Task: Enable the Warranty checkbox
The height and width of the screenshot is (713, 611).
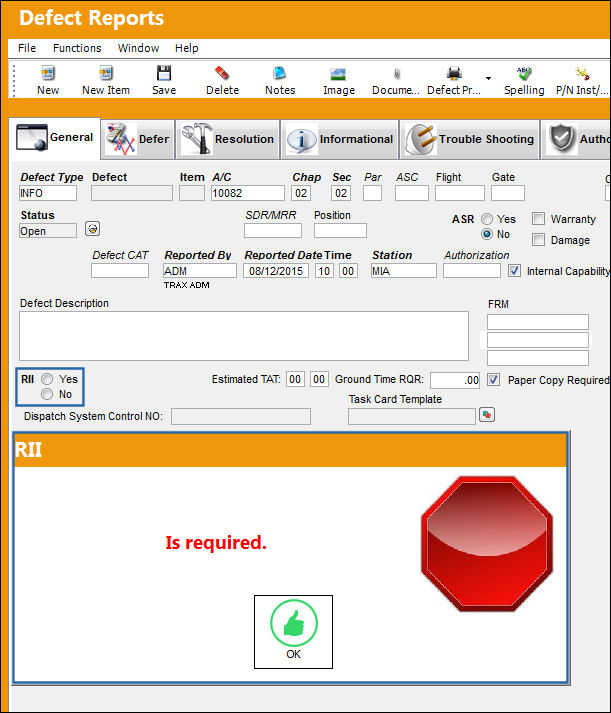Action: click(x=538, y=219)
